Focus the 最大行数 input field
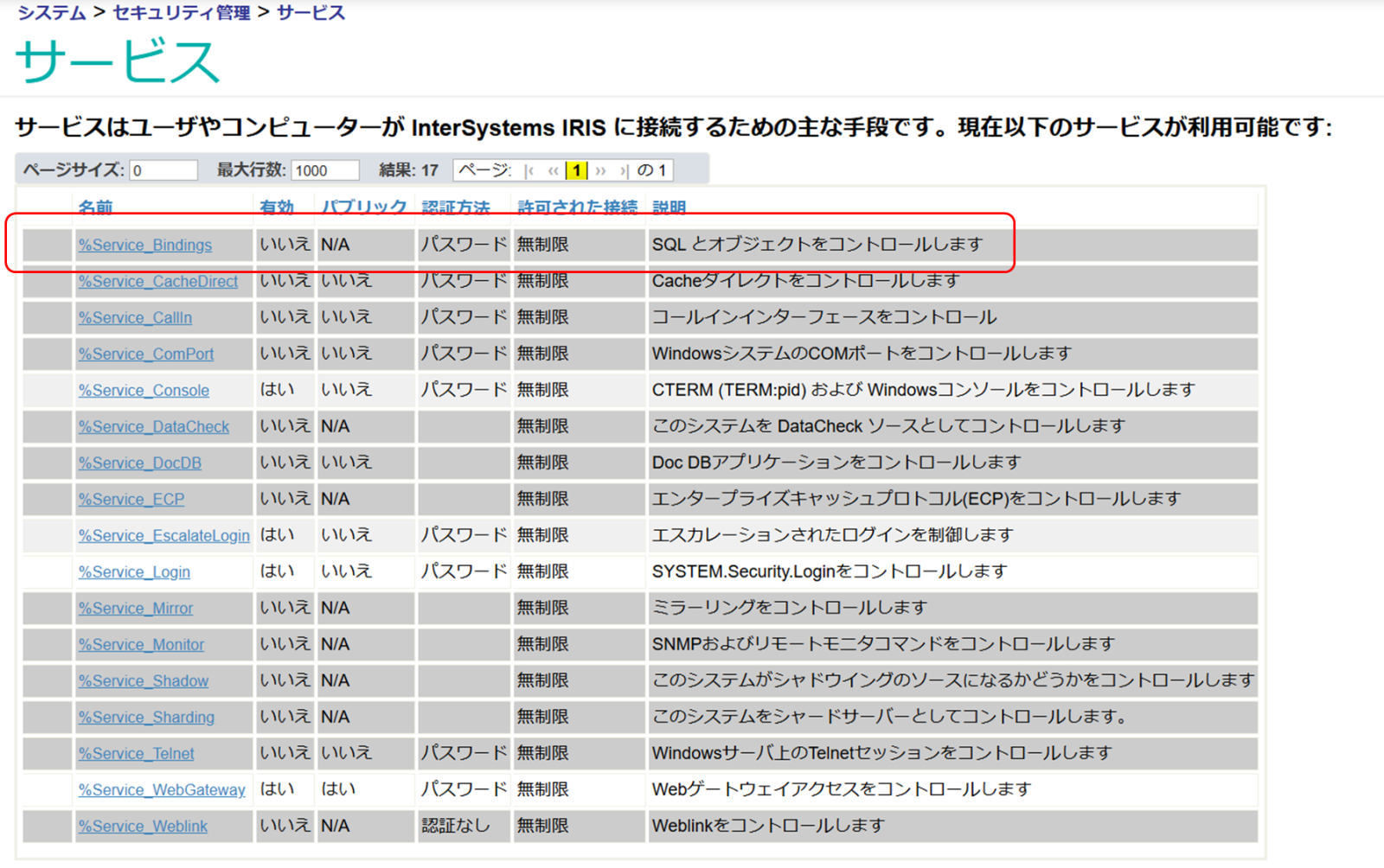This screenshot has width=1384, height=868. 324,171
